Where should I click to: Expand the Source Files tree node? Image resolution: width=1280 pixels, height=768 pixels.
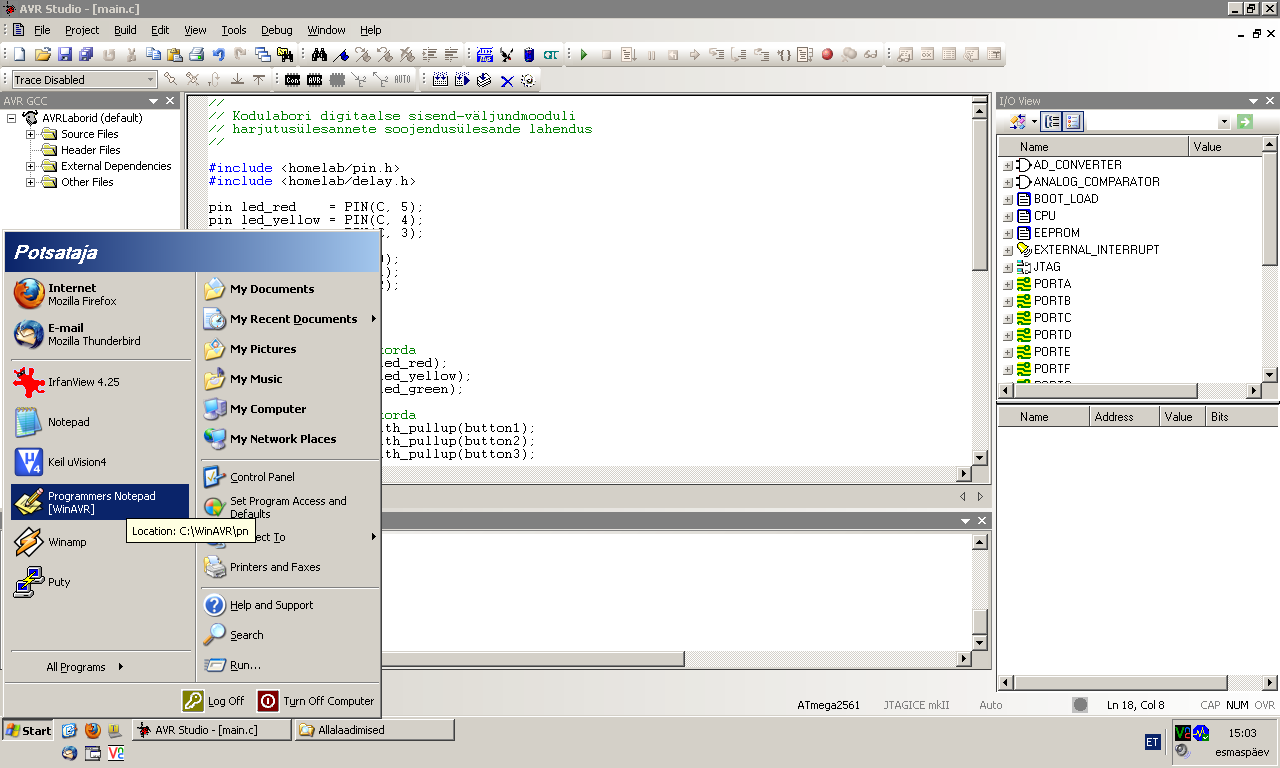pos(31,134)
